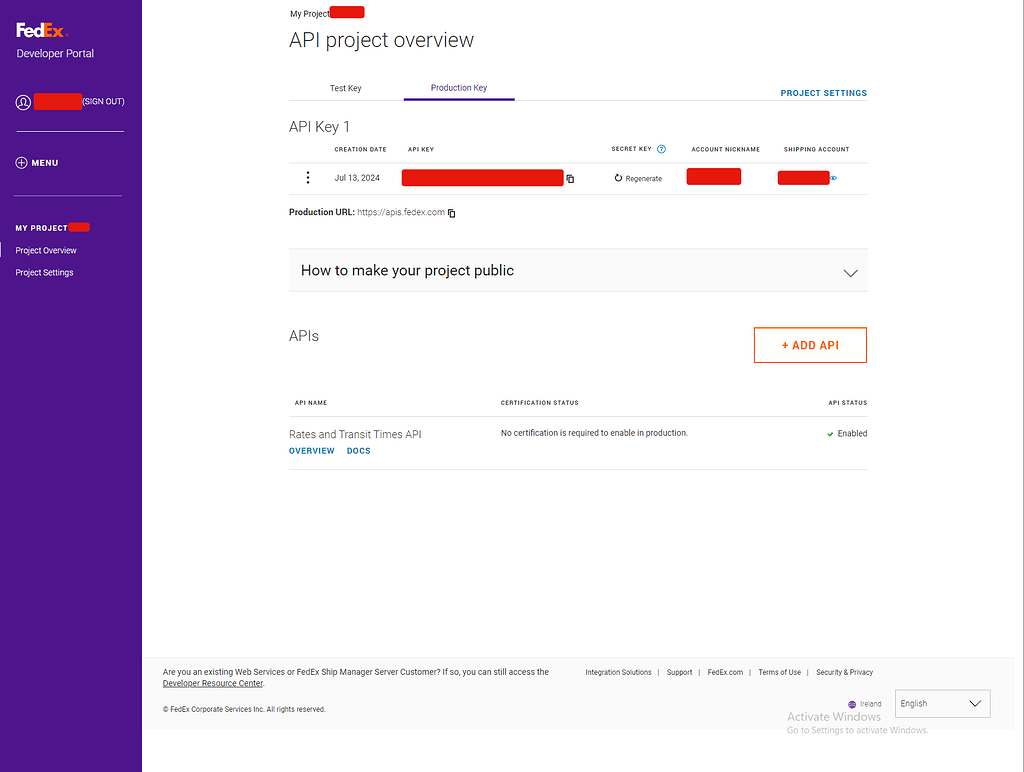This screenshot has width=1024, height=772.
Task: Open the English language dropdown
Action: [x=942, y=704]
